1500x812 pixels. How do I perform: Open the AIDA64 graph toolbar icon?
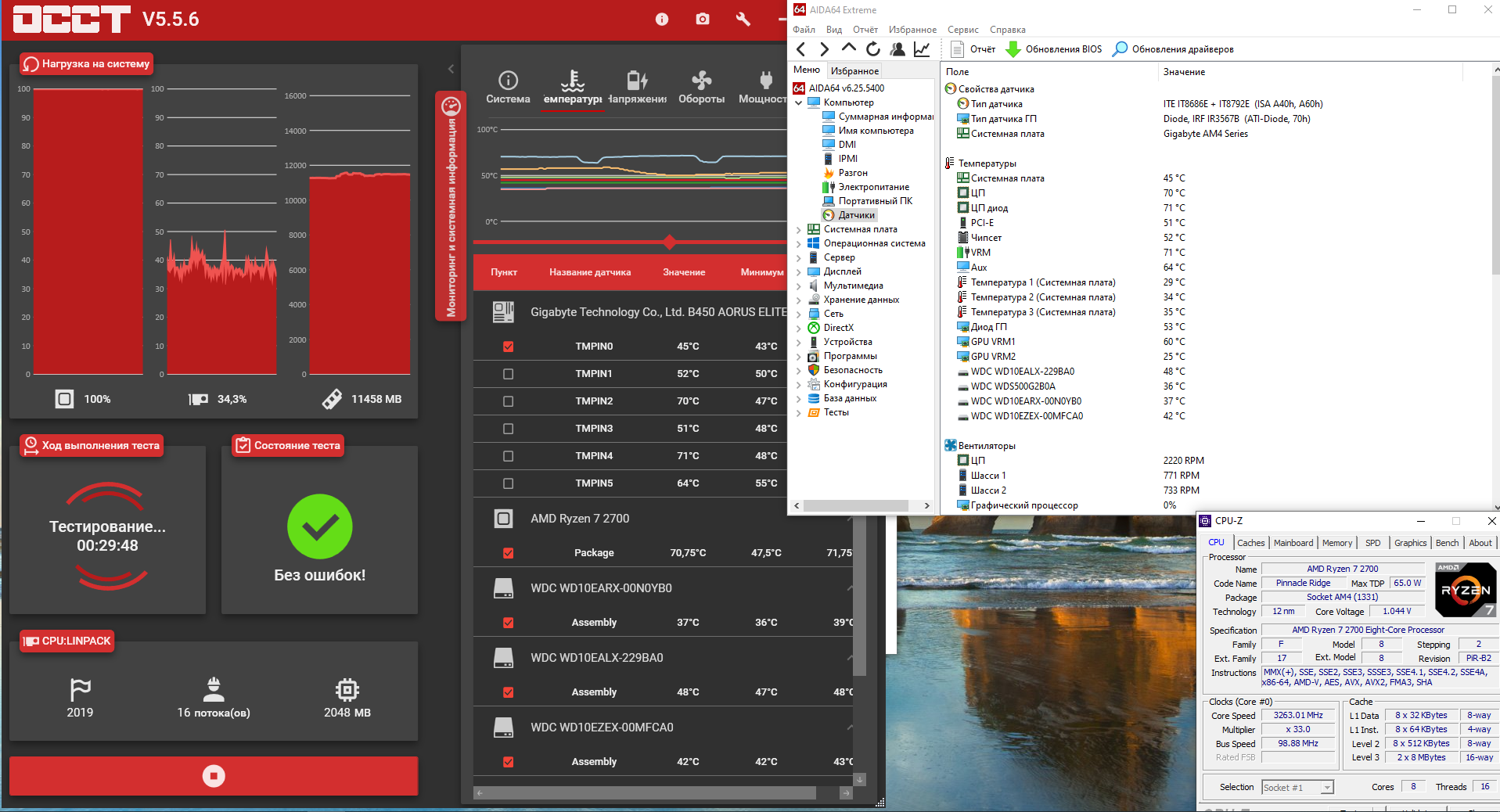[x=922, y=49]
